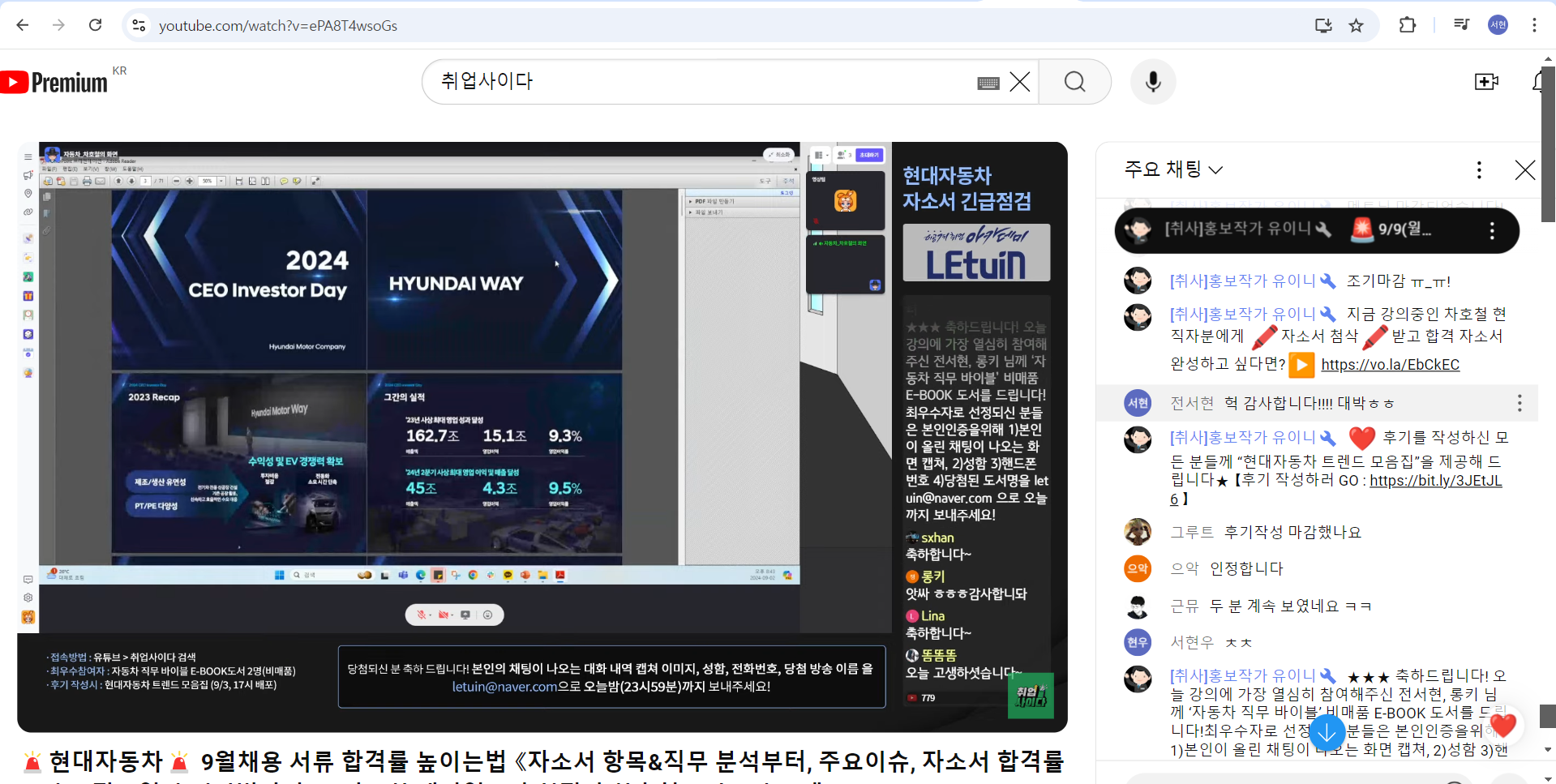Open the browser extensions puzzle icon
Viewport: 1556px width, 784px height.
click(1408, 25)
